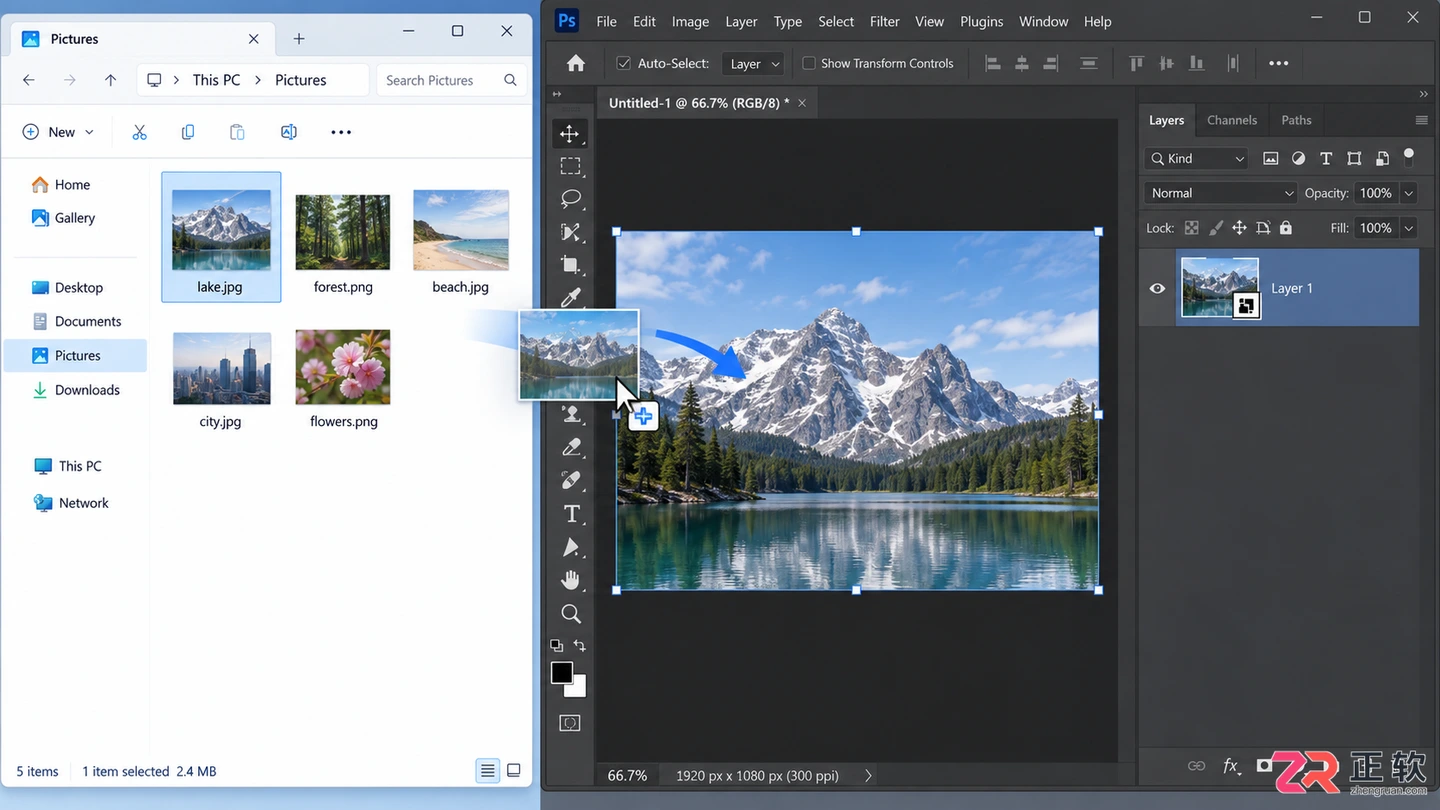This screenshot has height=810, width=1440.
Task: Open the Auto-Select Layer dropdown
Action: pyautogui.click(x=753, y=63)
